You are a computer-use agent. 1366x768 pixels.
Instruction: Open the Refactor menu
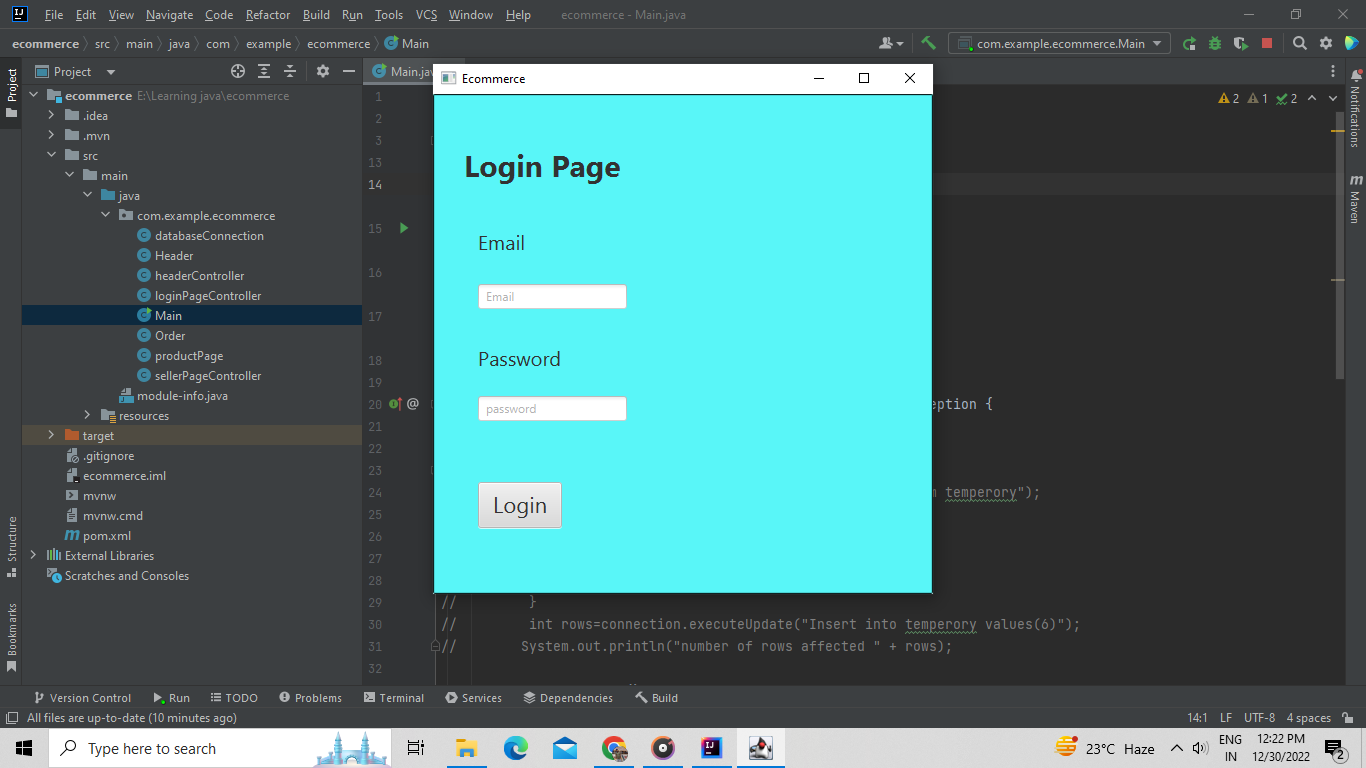click(267, 15)
